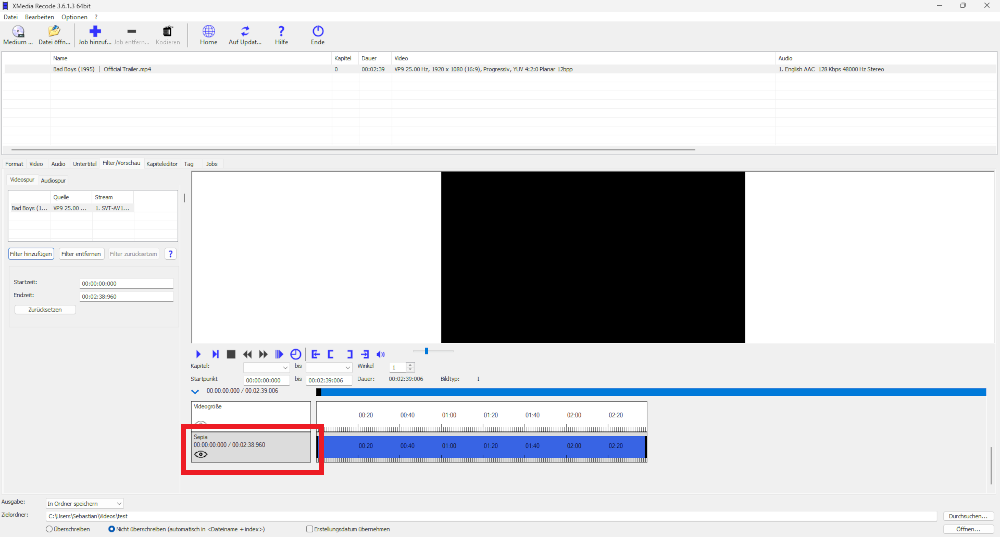The height and width of the screenshot is (537, 1000).
Task: Open the Kapitel 'bis' dropdown
Action: pyautogui.click(x=328, y=367)
